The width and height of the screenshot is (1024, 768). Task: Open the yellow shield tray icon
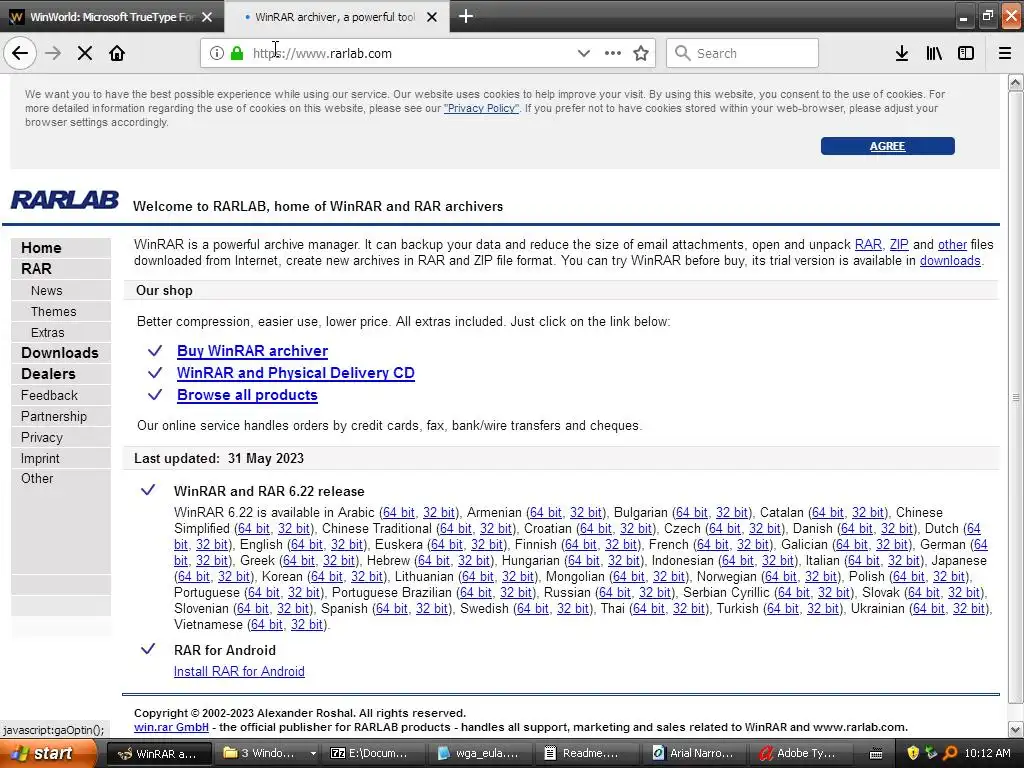913,753
